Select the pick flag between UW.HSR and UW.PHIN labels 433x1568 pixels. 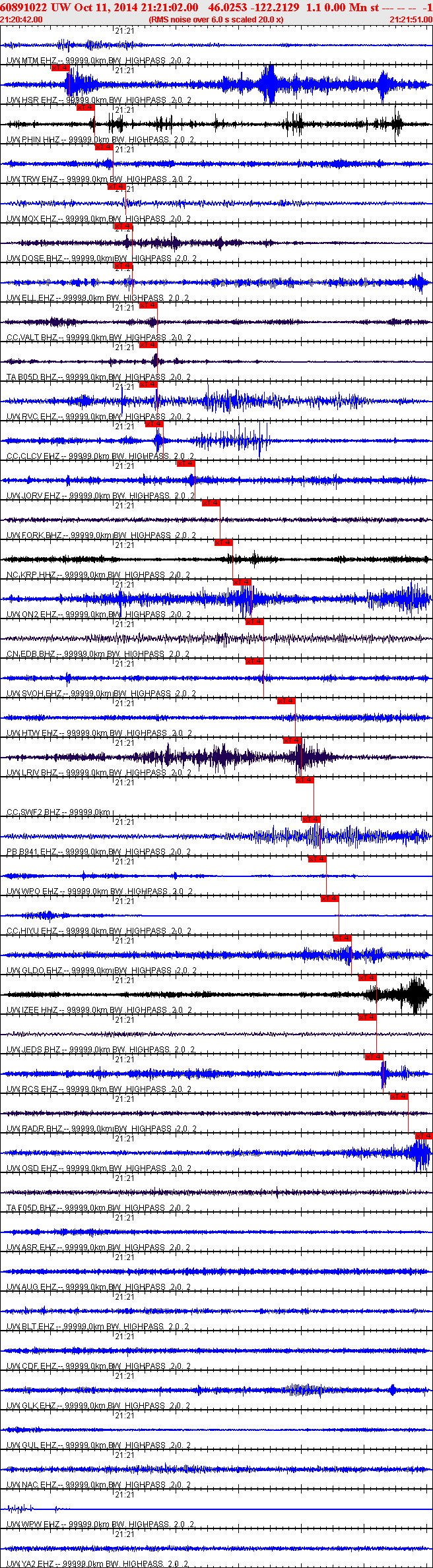(x=85, y=107)
